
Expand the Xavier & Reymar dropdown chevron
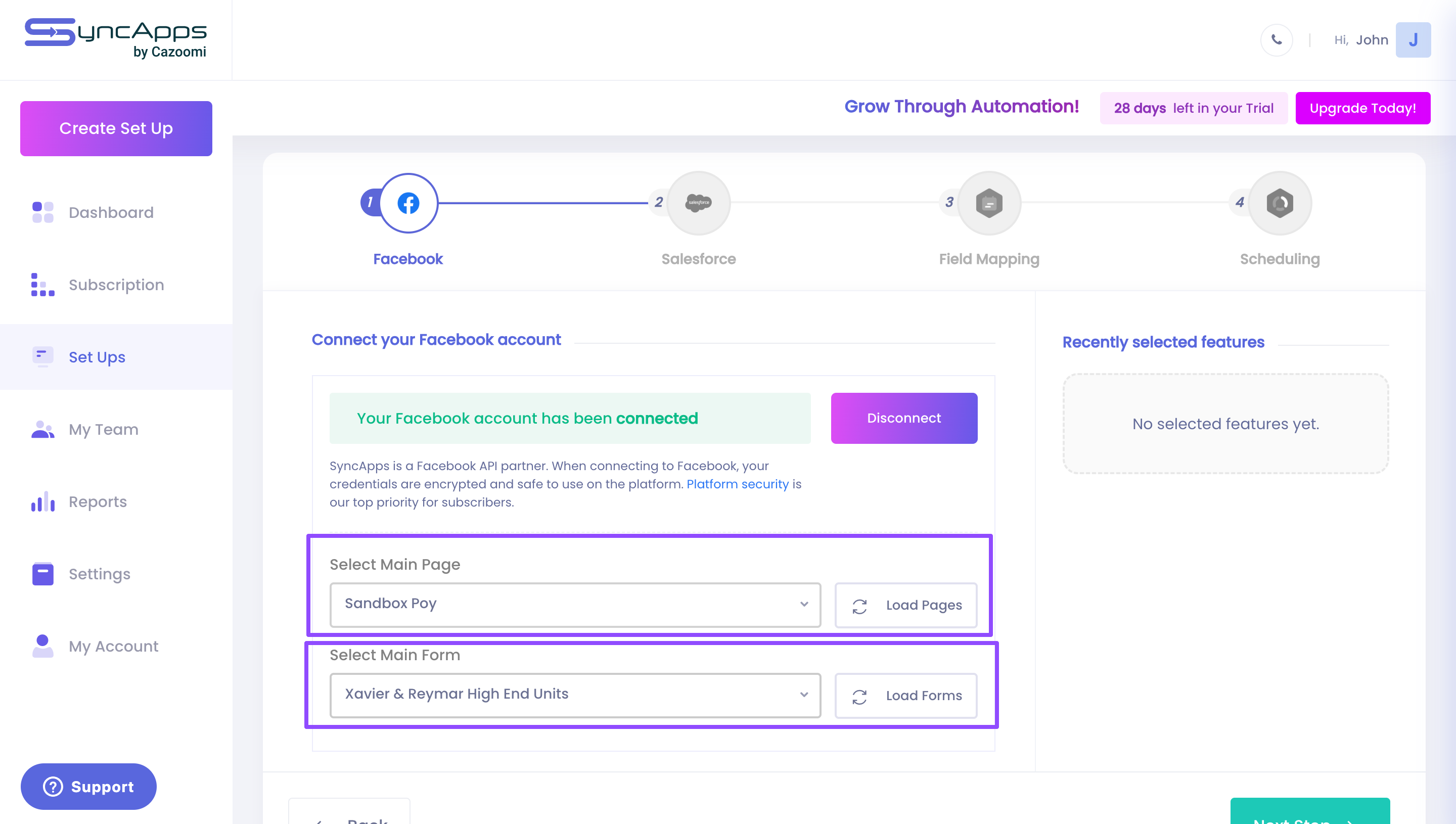click(803, 695)
